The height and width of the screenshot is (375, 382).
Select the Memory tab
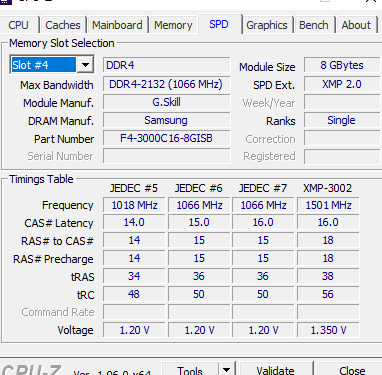click(173, 25)
